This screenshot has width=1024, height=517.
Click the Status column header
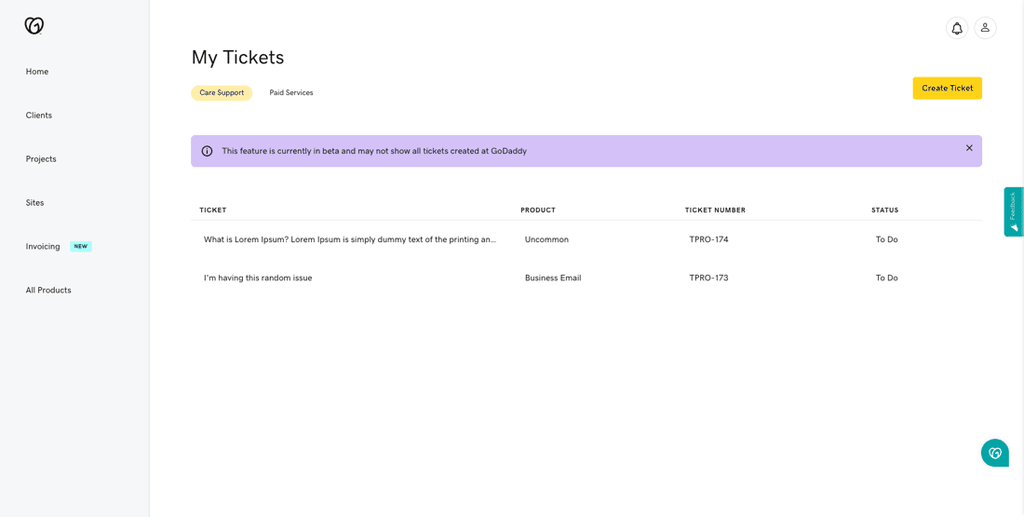885,210
